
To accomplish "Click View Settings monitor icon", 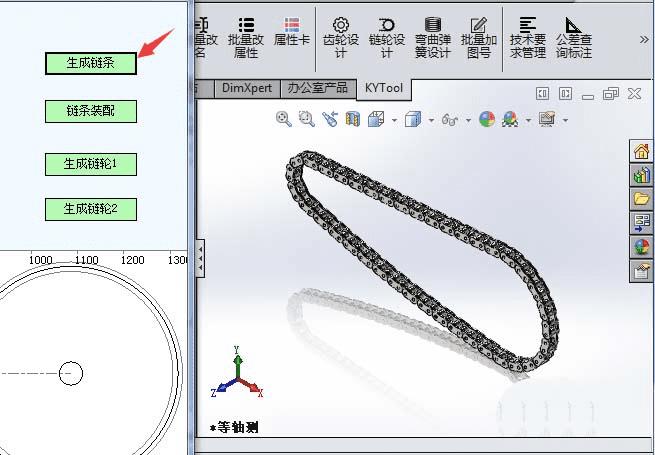I will click(547, 119).
